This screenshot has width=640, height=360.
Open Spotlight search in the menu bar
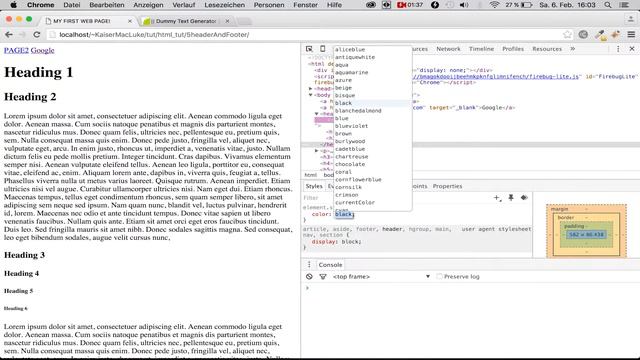[x=608, y=5]
